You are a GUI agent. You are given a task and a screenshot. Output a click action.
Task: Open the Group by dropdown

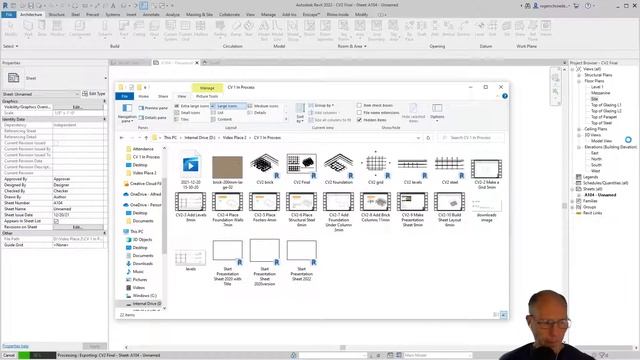point(322,105)
